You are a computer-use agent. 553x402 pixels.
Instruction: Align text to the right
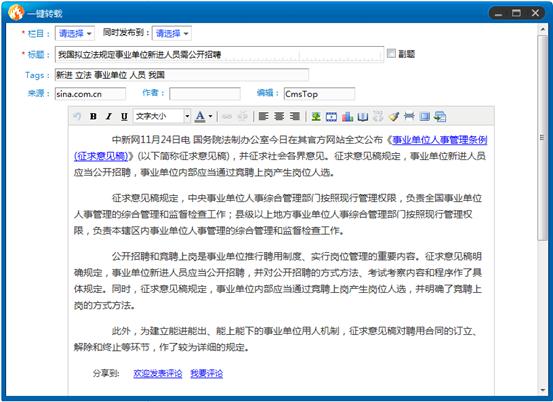click(x=294, y=116)
